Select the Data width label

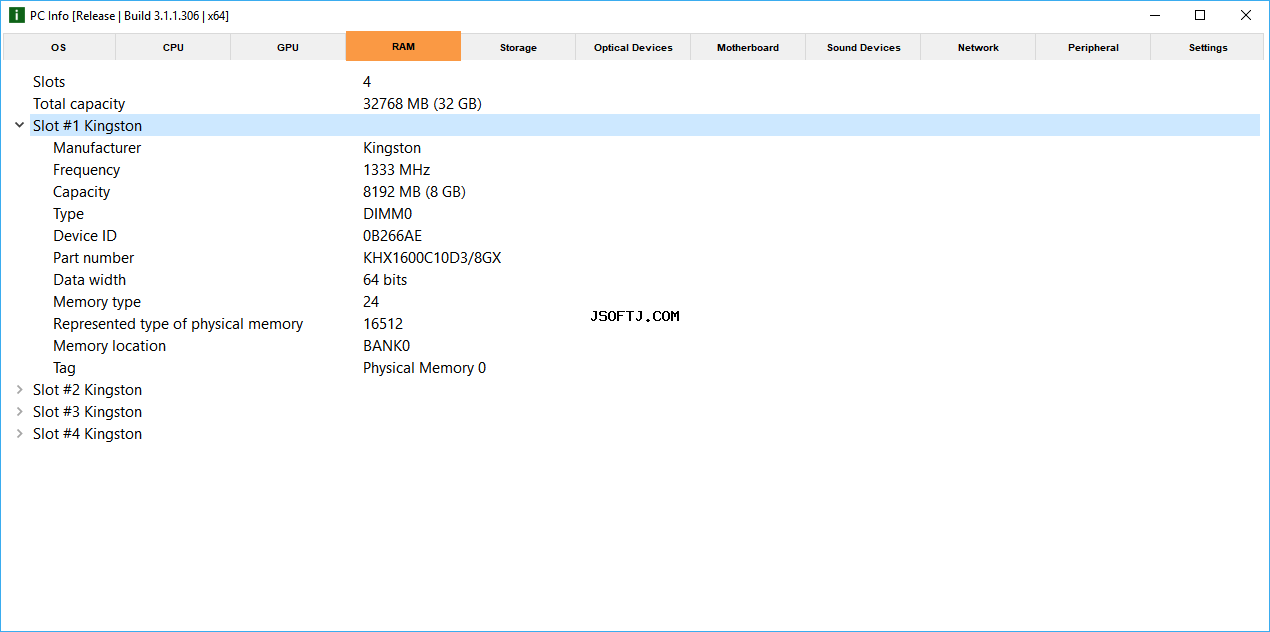(x=89, y=280)
